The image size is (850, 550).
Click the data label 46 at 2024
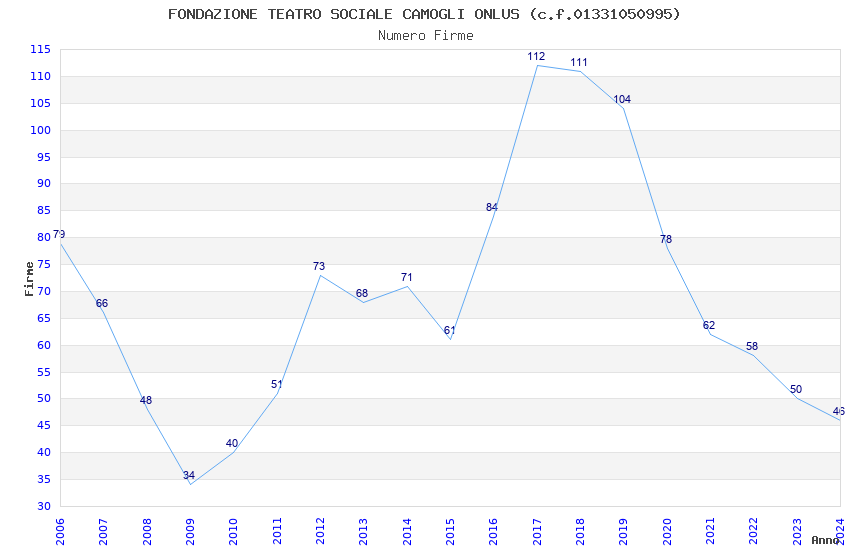tap(839, 411)
